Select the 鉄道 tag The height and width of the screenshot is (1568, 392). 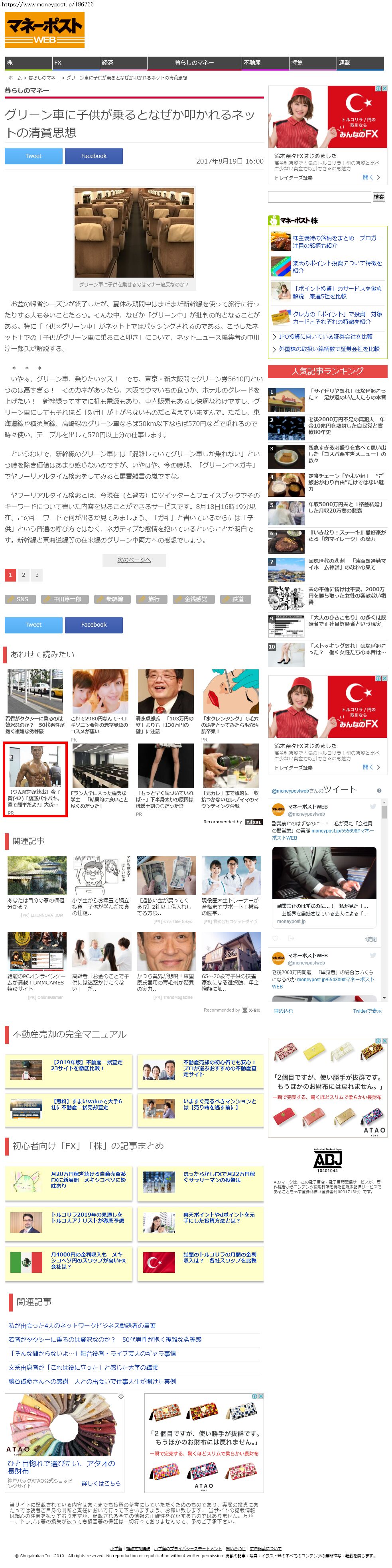pyautogui.click(x=236, y=599)
